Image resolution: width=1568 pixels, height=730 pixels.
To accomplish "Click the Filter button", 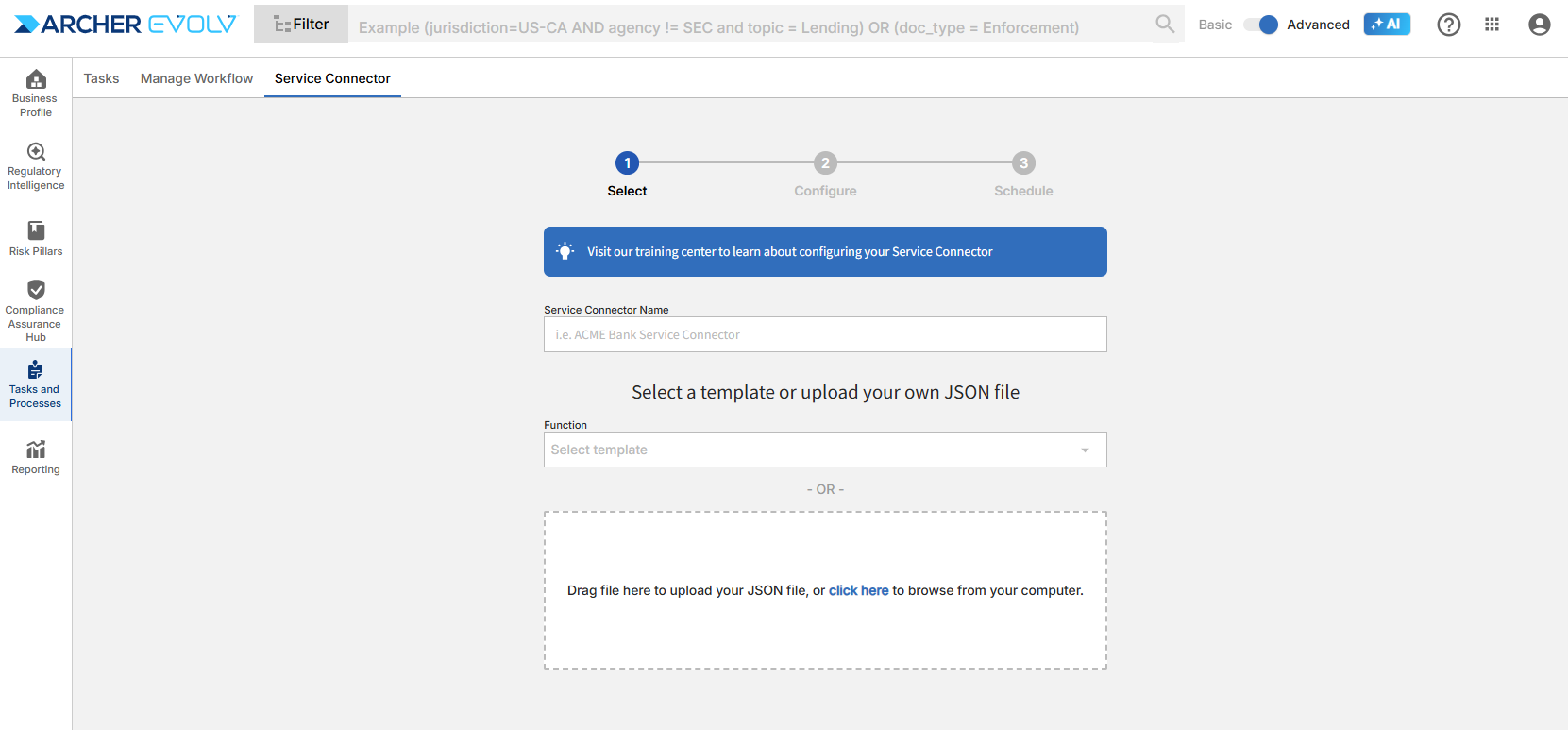I will (301, 25).
